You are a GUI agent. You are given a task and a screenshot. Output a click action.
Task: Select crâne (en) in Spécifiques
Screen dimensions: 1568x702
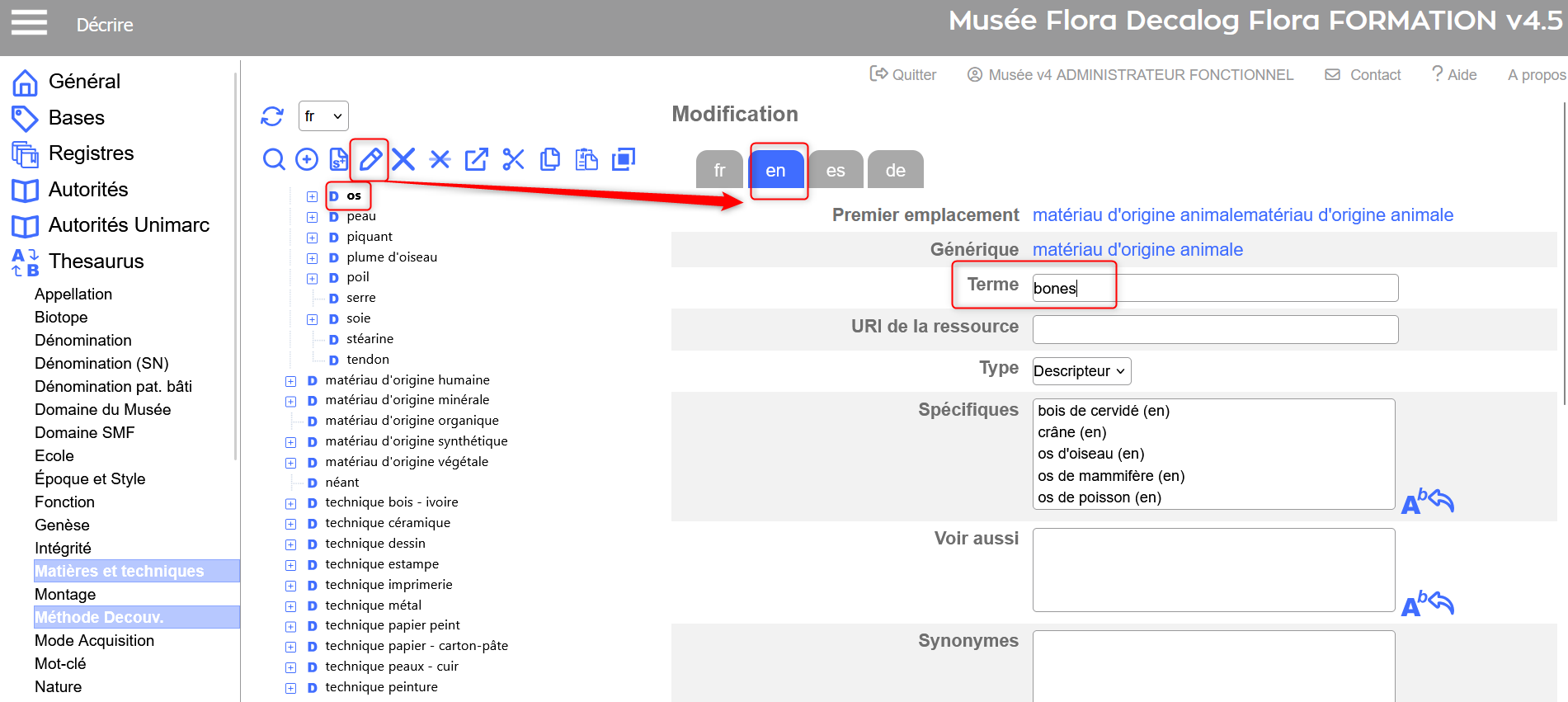coord(1072,432)
